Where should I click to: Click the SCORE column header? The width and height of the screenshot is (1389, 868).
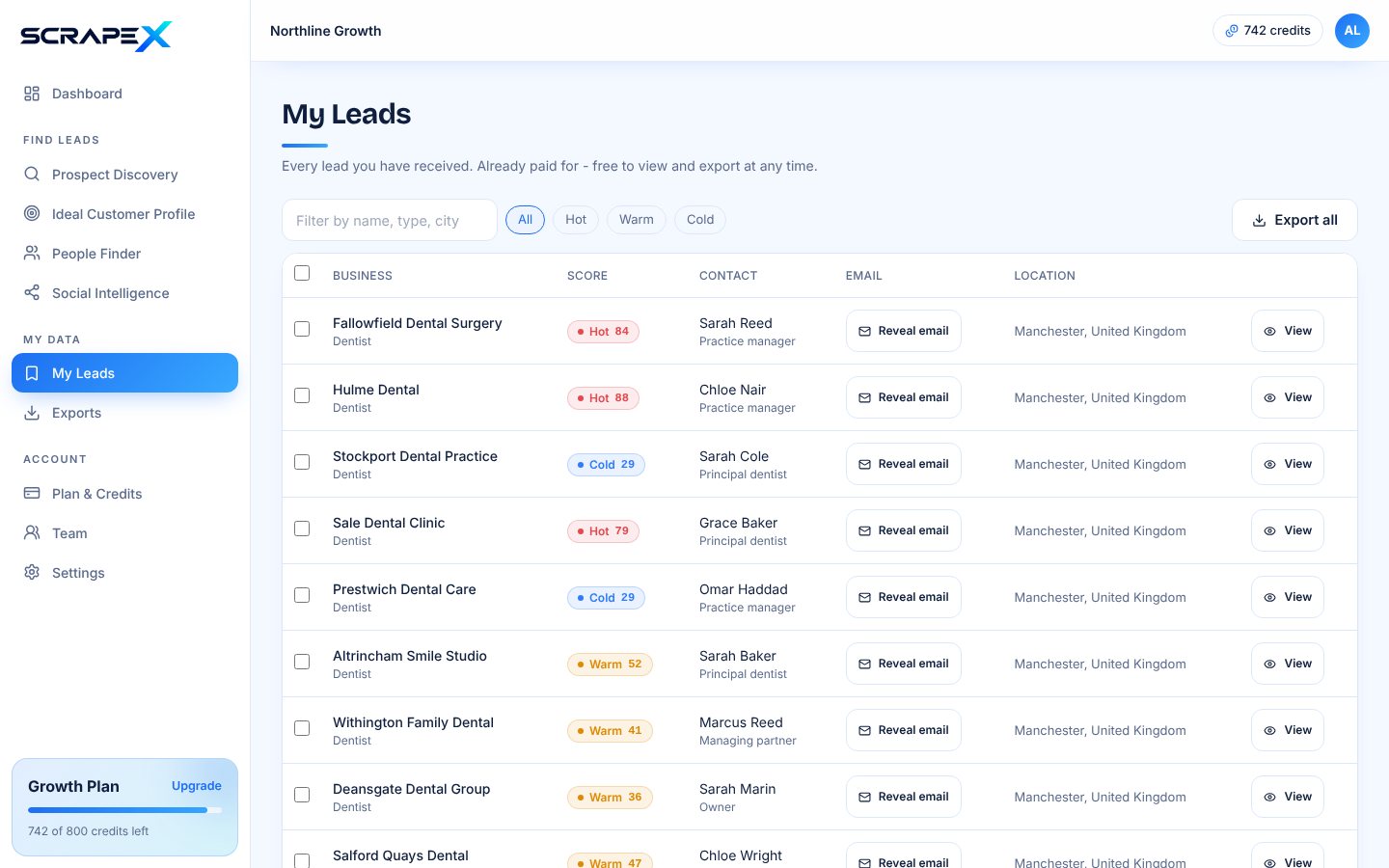point(587,276)
